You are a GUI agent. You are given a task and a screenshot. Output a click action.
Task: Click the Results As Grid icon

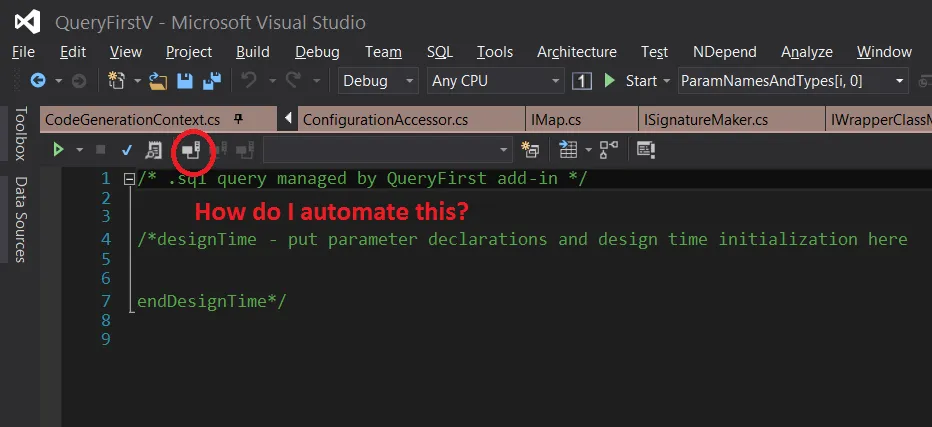tap(569, 150)
